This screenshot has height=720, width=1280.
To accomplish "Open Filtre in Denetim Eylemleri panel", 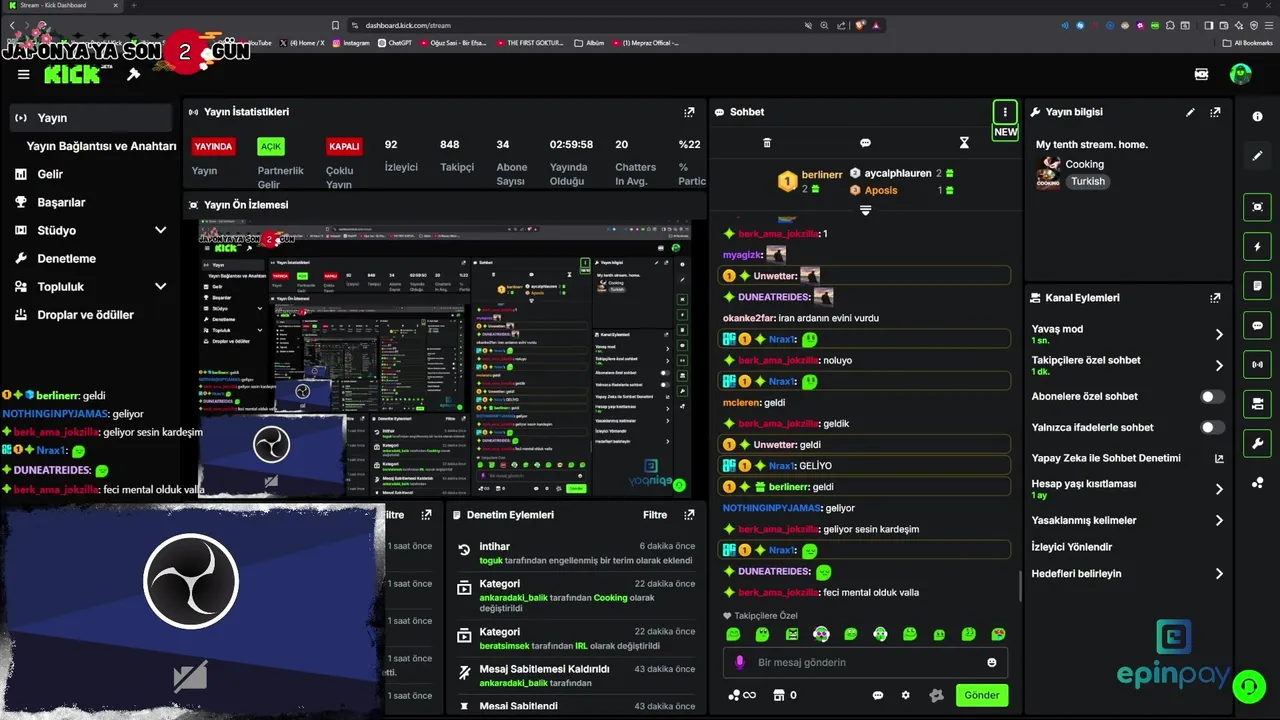I will pos(655,515).
